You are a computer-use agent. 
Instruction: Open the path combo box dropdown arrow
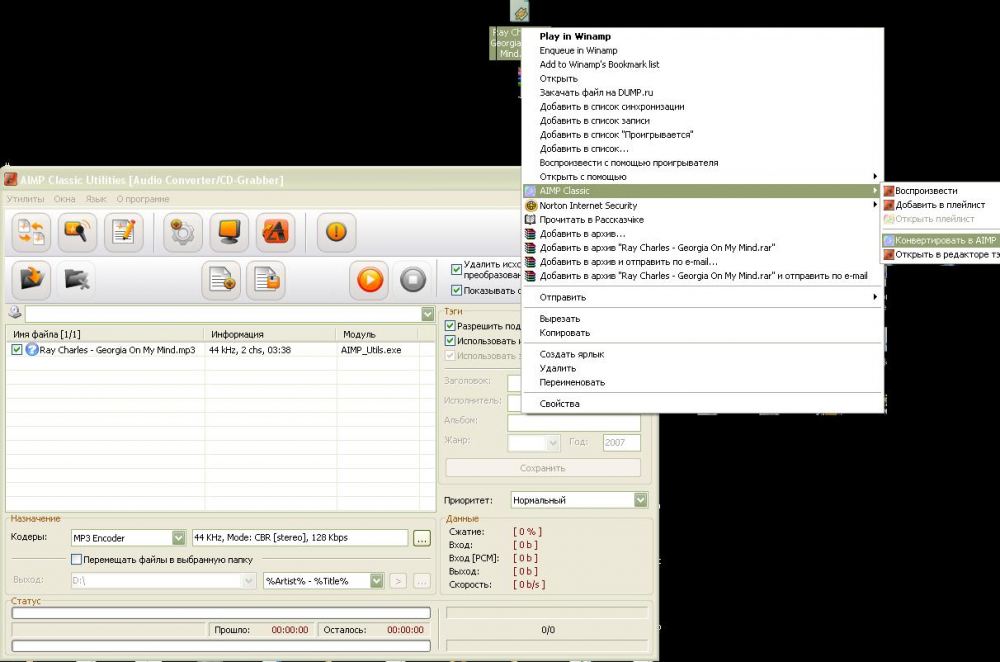click(427, 314)
